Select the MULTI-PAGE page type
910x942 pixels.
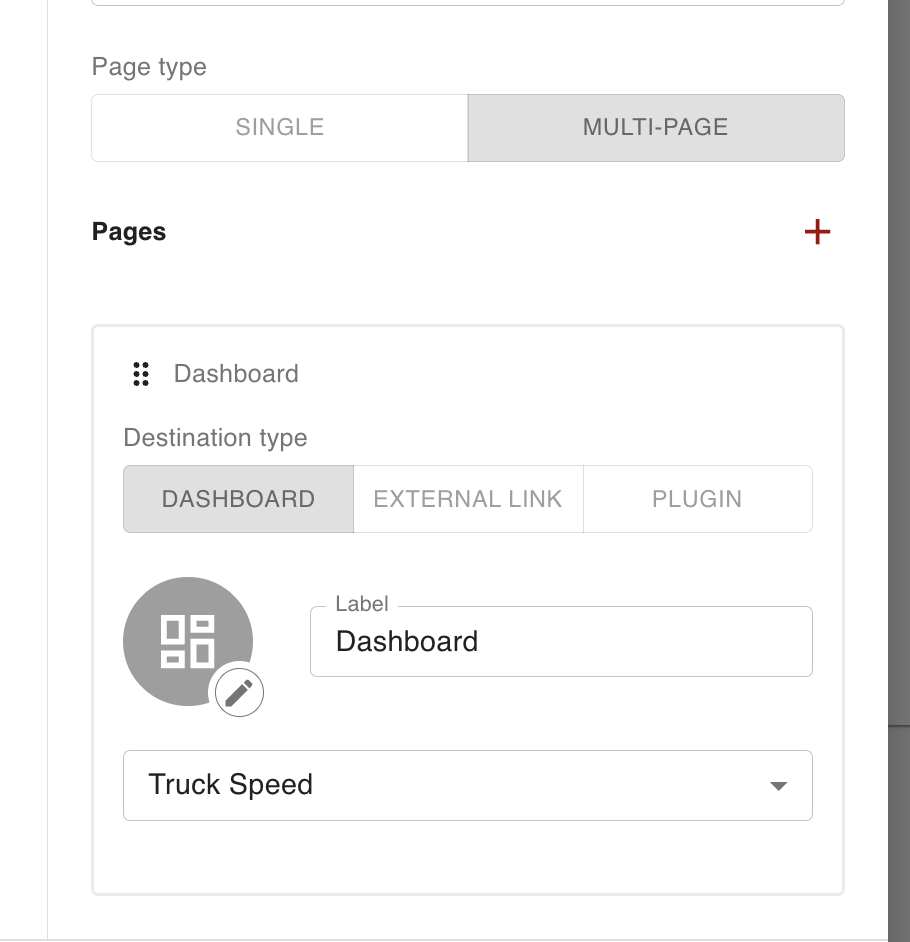point(655,128)
